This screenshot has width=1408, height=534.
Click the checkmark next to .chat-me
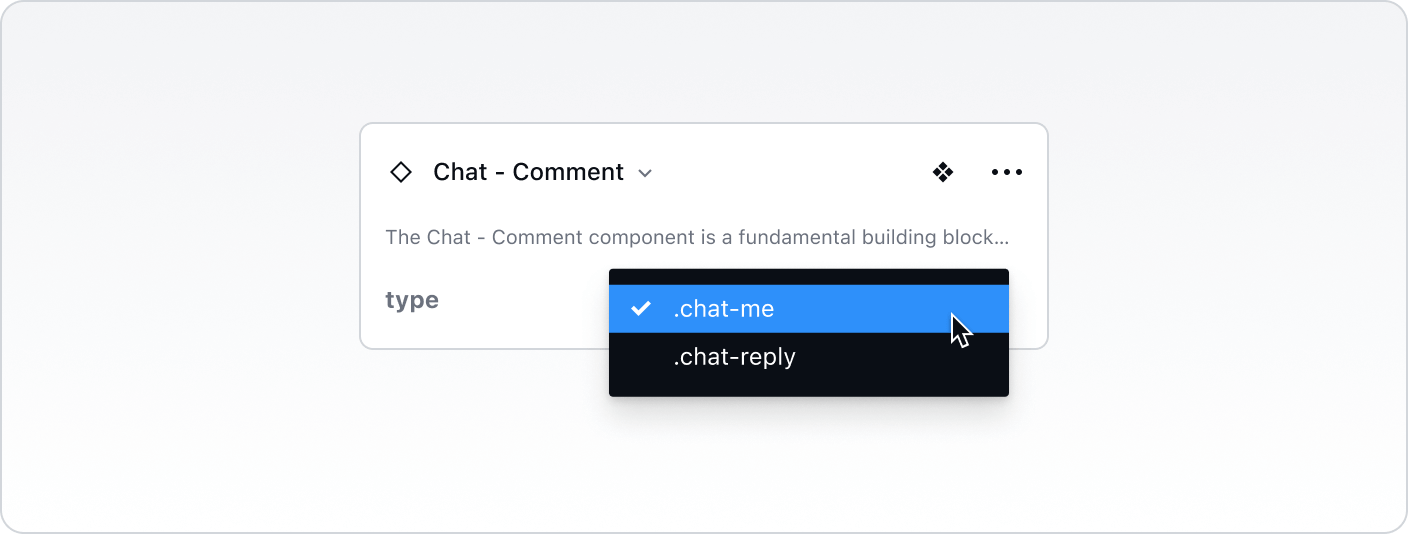point(641,309)
